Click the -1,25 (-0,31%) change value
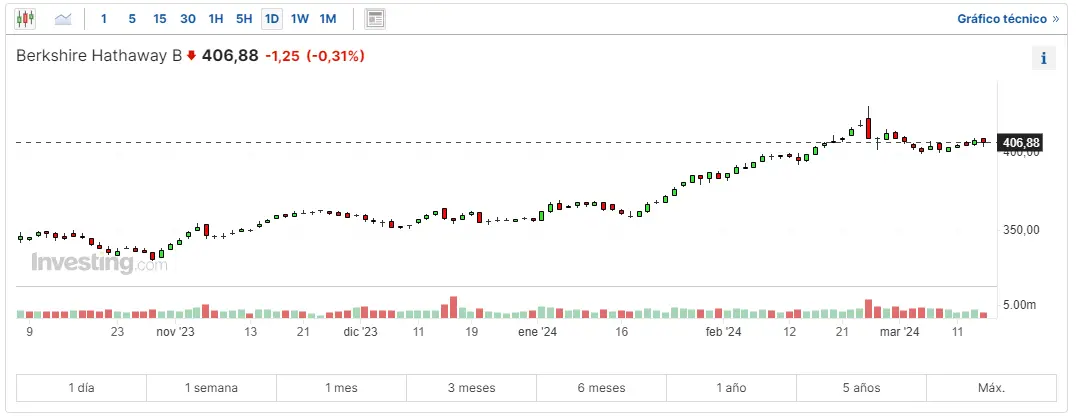 315,56
